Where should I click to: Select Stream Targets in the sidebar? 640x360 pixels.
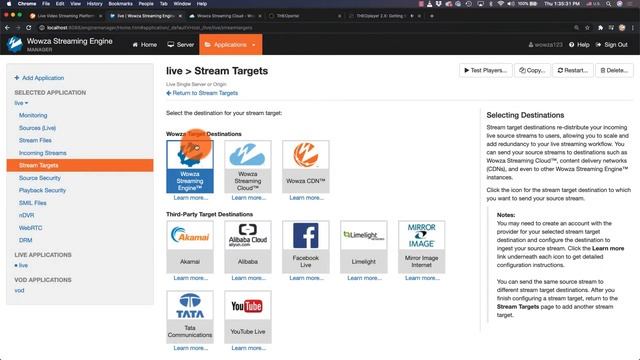click(x=80, y=165)
